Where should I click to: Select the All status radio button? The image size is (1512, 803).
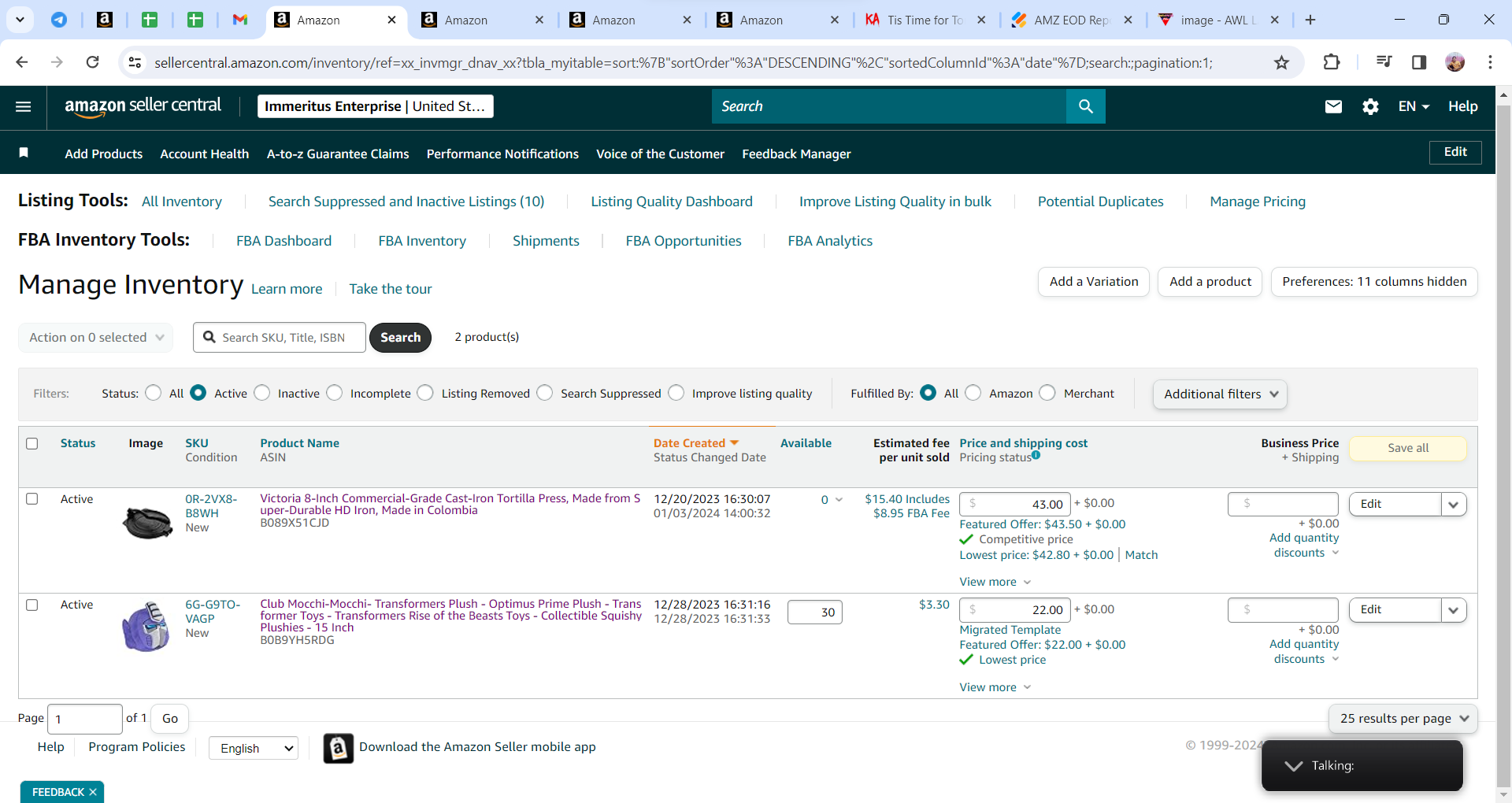(154, 392)
